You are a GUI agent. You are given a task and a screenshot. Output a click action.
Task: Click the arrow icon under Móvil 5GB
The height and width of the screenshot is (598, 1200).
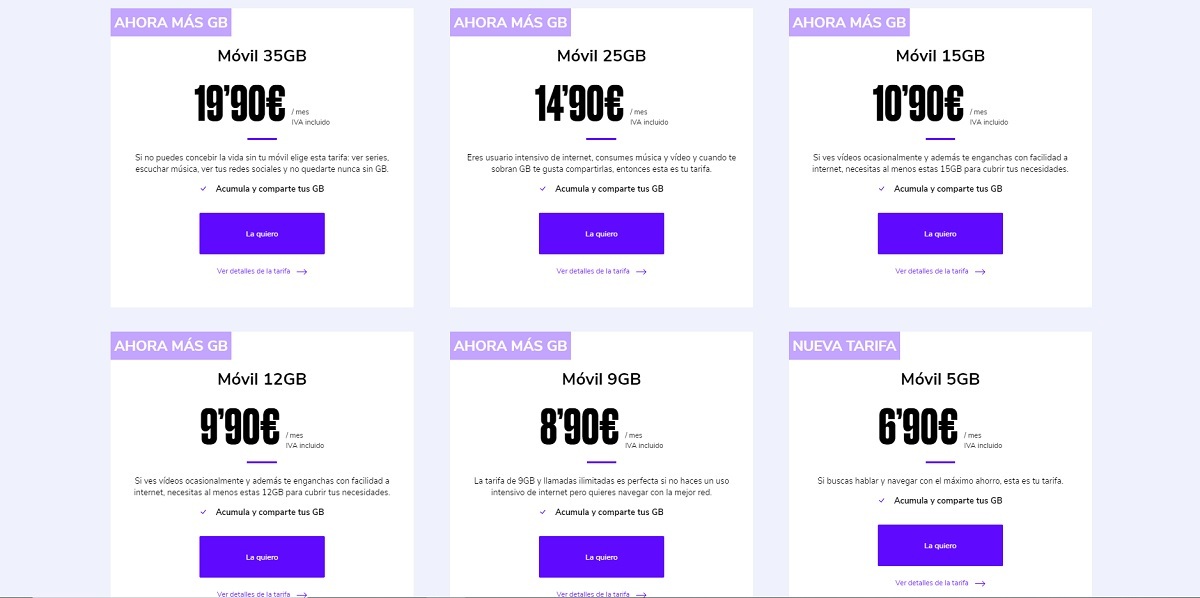point(980,583)
